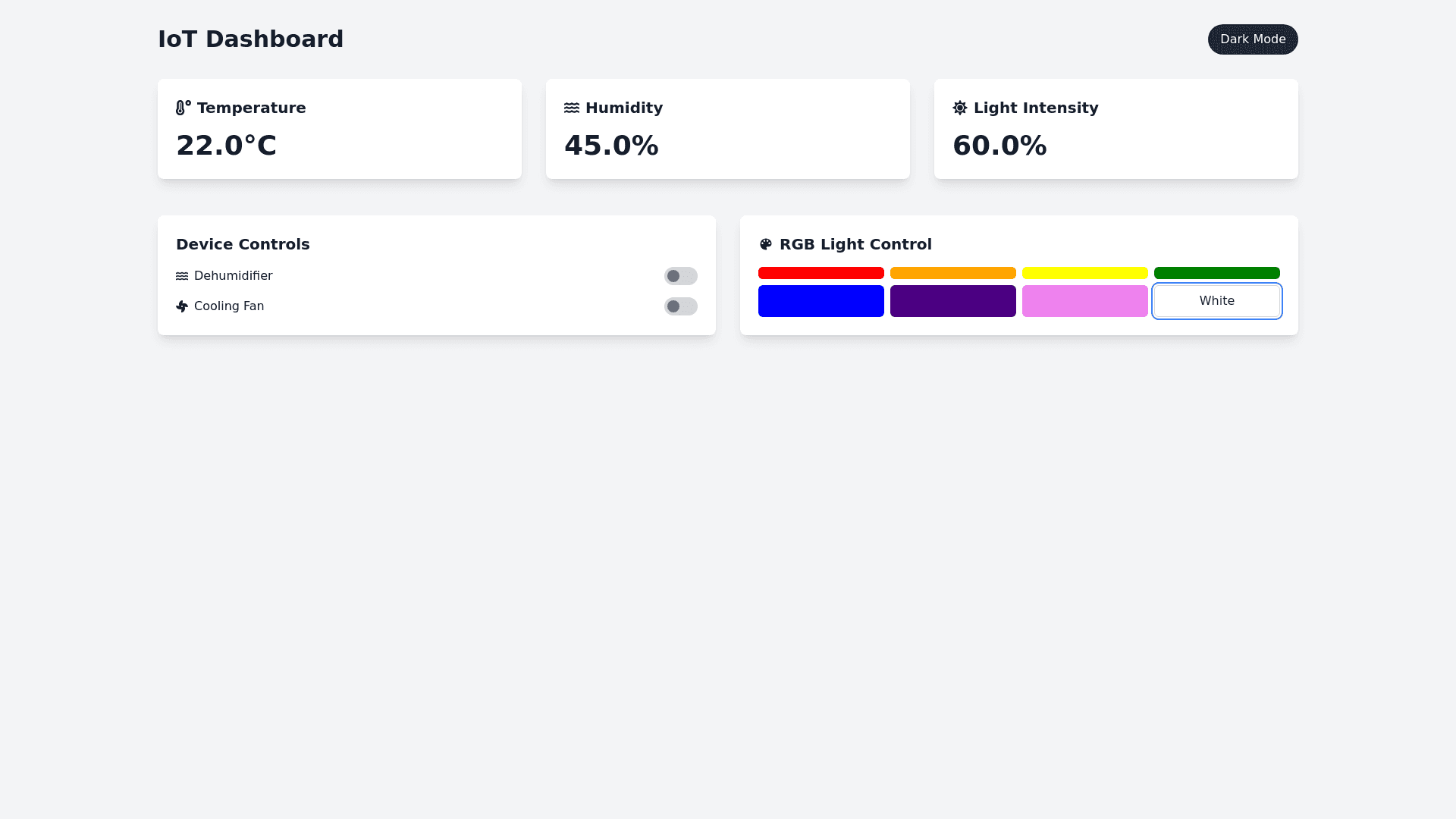Screen dimensions: 1456x819
Task: Click the sun icon beside Light Intensity
Action: [x=960, y=108]
